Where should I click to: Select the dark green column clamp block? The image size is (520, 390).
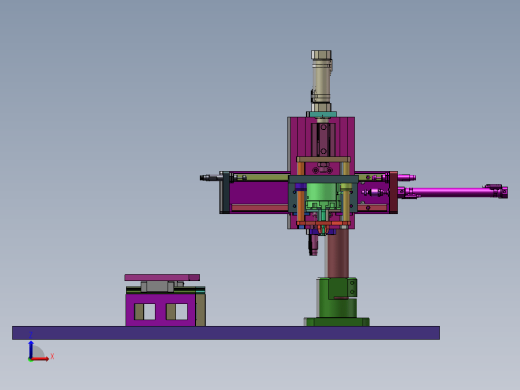pyautogui.click(x=337, y=297)
